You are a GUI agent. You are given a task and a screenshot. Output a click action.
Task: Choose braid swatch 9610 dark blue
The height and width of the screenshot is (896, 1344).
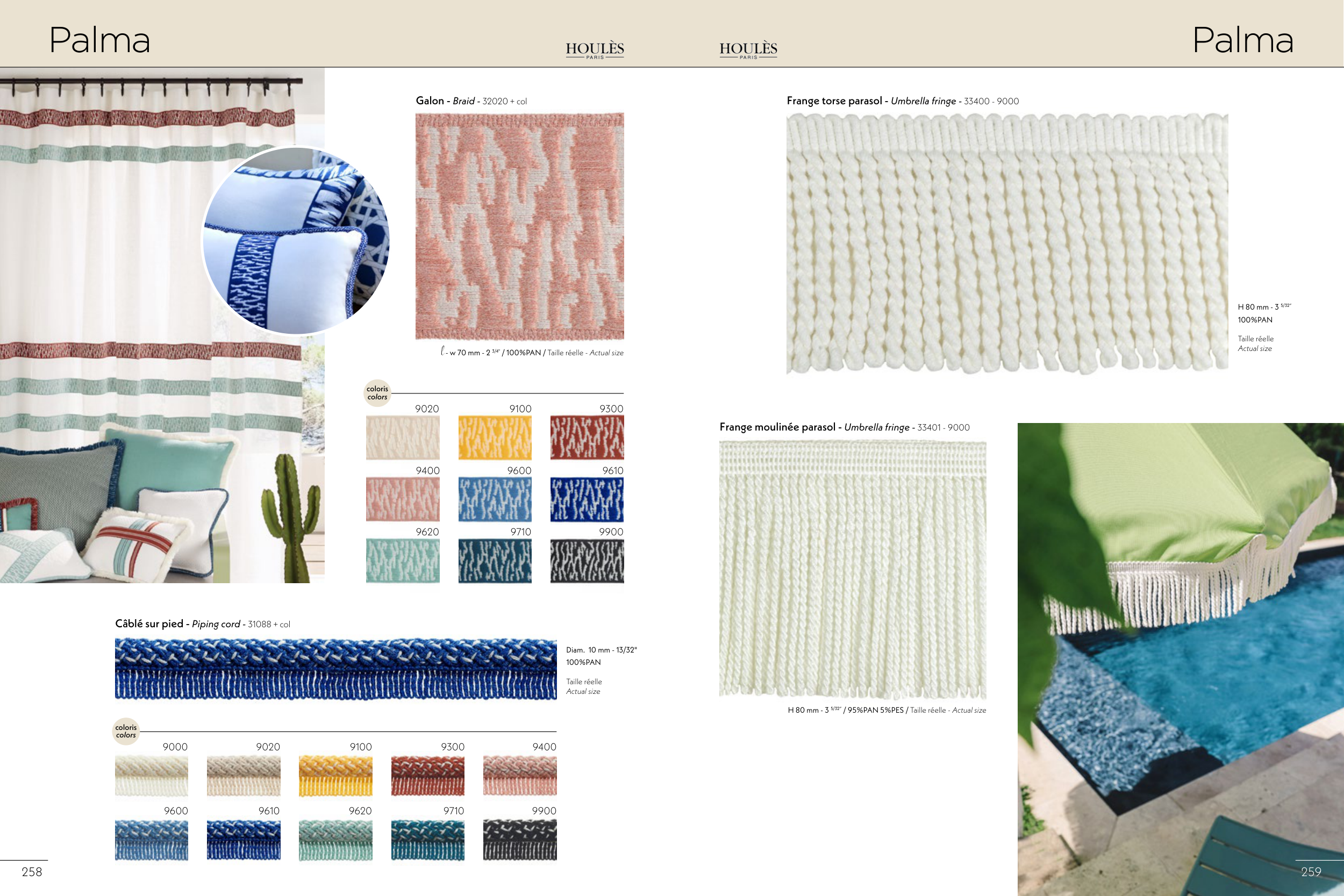[587, 499]
